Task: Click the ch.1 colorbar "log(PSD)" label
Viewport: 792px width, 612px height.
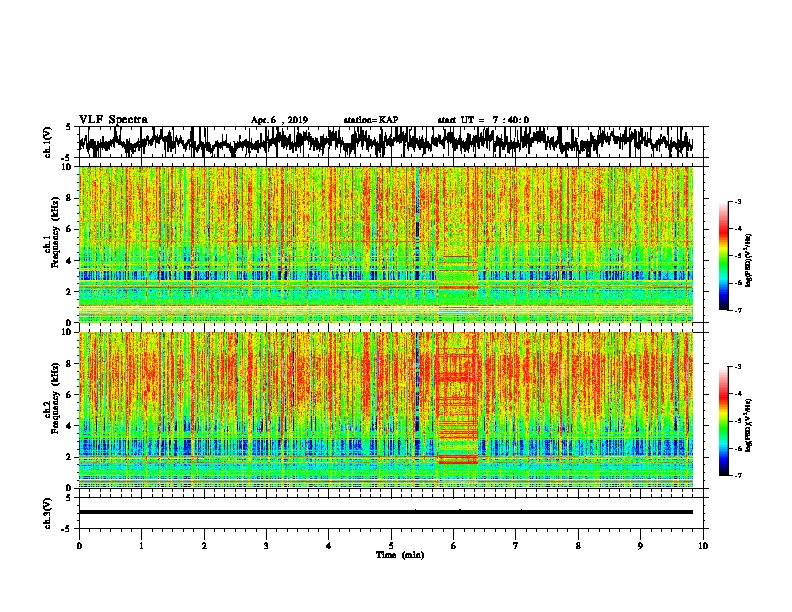Action: click(x=749, y=261)
